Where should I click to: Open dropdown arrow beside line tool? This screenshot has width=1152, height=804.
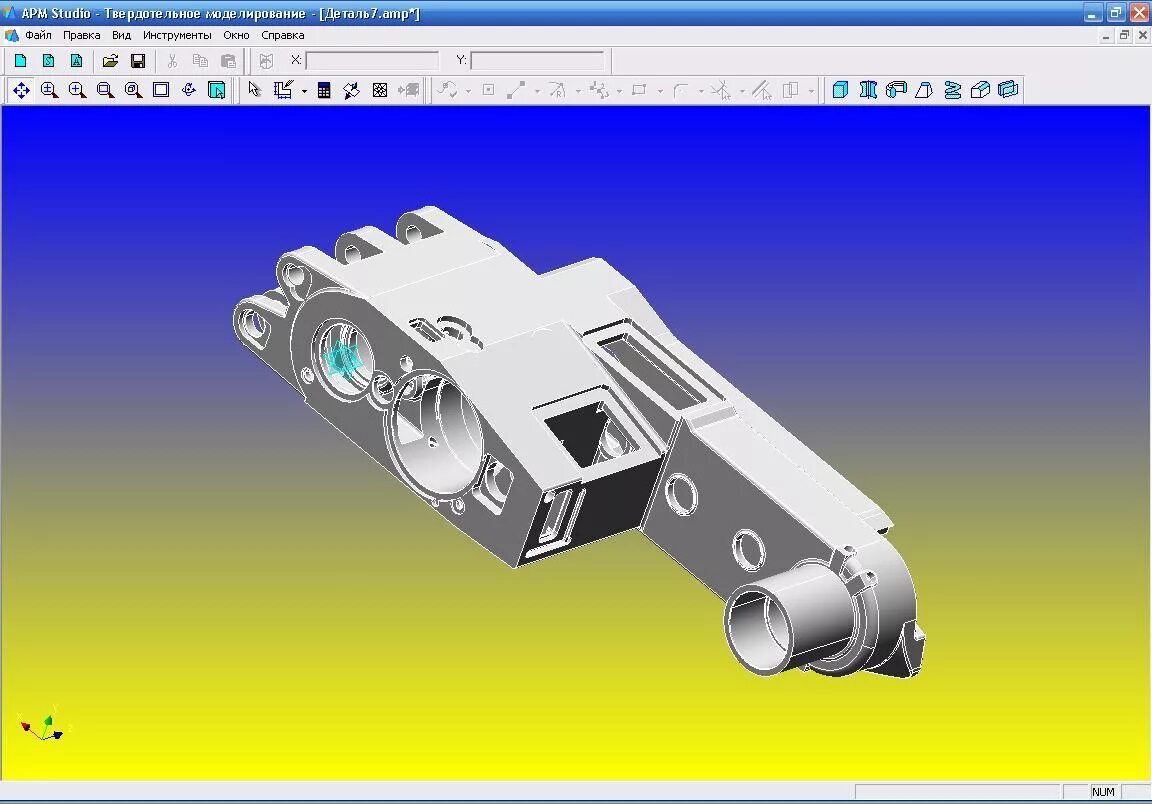click(x=537, y=91)
